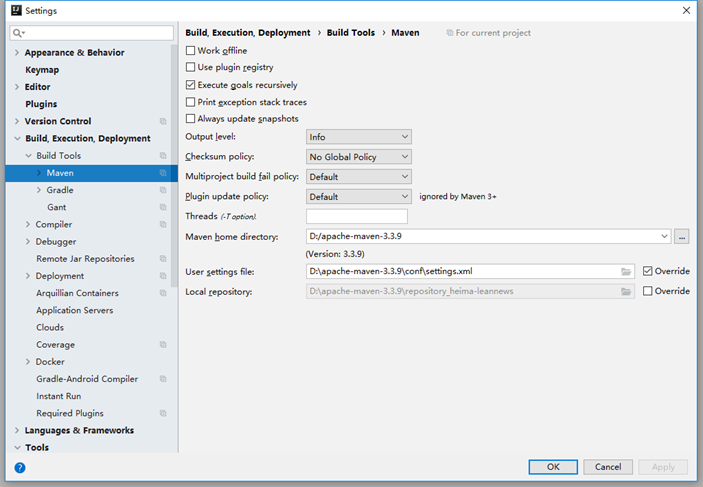Click the project-level icon beside Version Control
The width and height of the screenshot is (703, 487).
[163, 122]
